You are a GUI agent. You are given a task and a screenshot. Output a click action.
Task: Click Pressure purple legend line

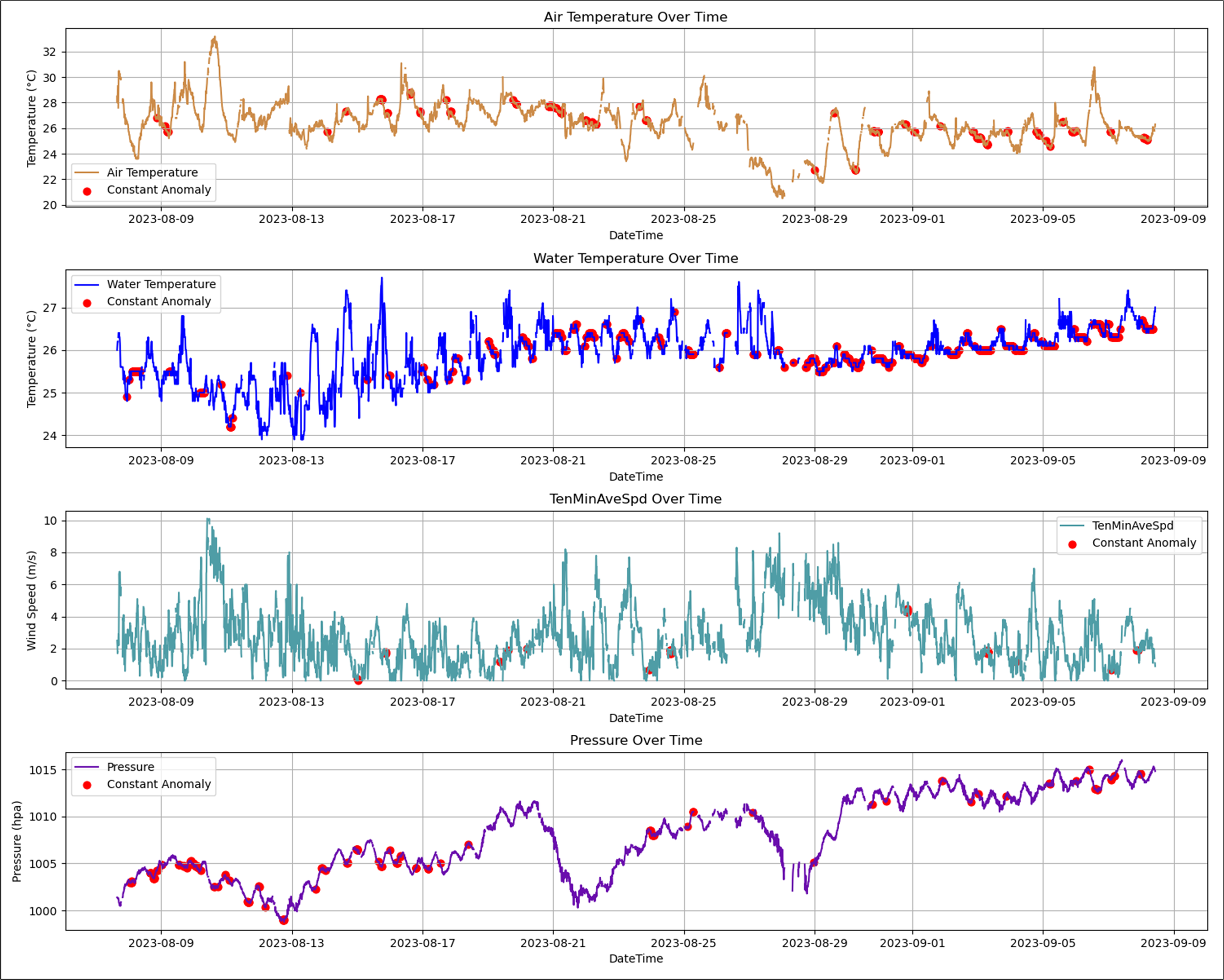pyautogui.click(x=87, y=767)
